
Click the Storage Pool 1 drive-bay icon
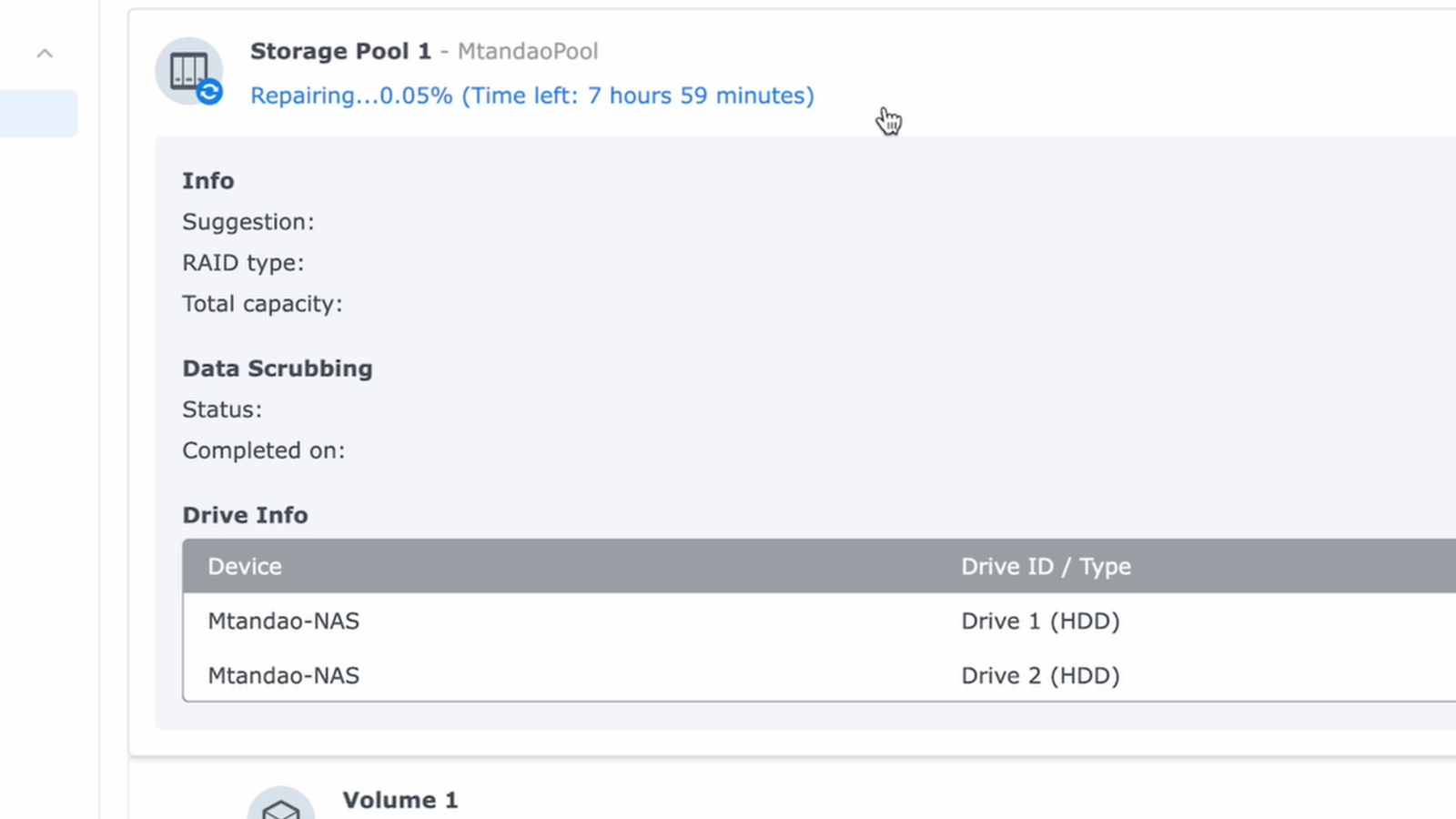(x=188, y=70)
